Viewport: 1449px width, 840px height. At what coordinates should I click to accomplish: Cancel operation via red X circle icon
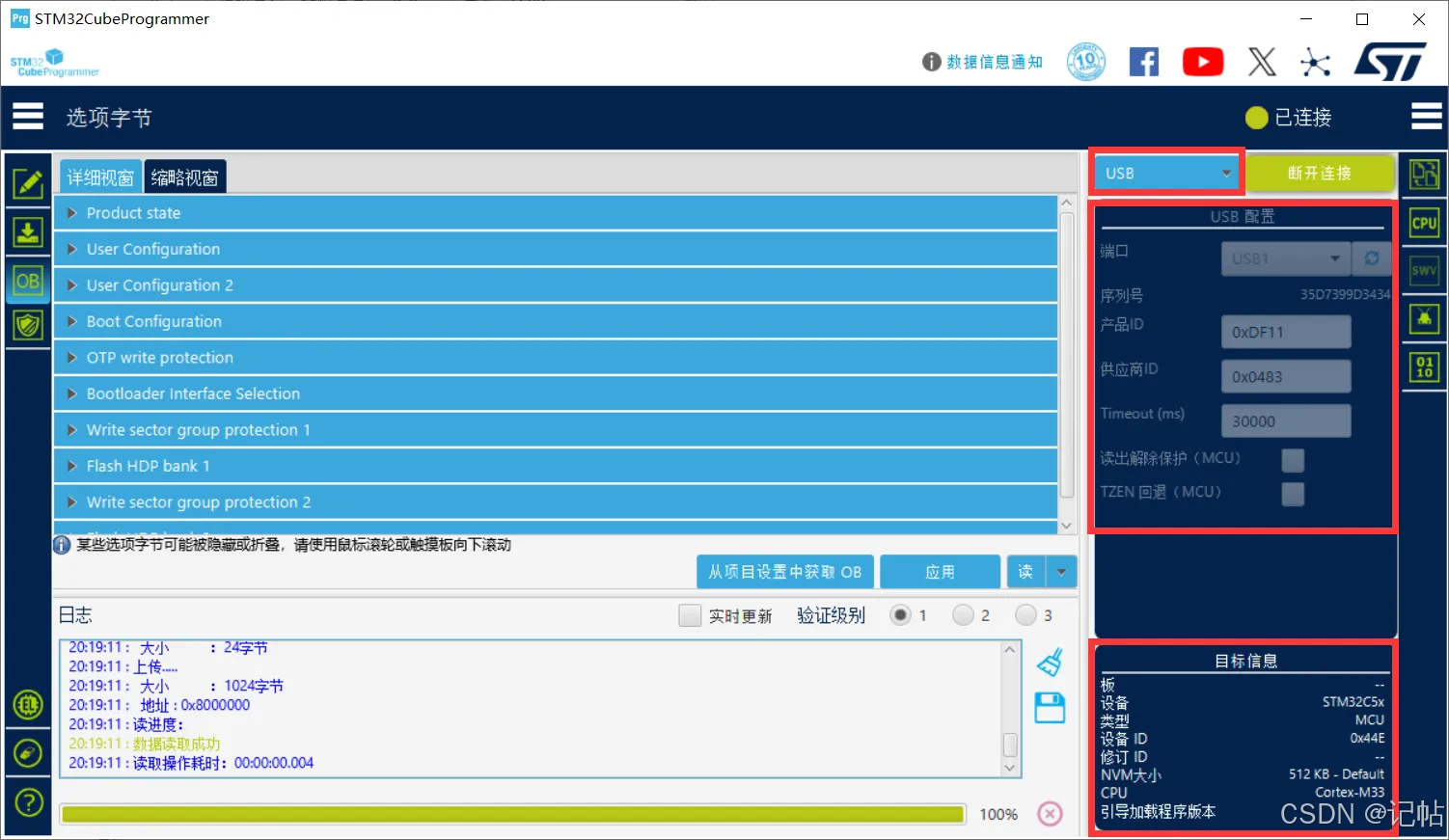click(1050, 814)
